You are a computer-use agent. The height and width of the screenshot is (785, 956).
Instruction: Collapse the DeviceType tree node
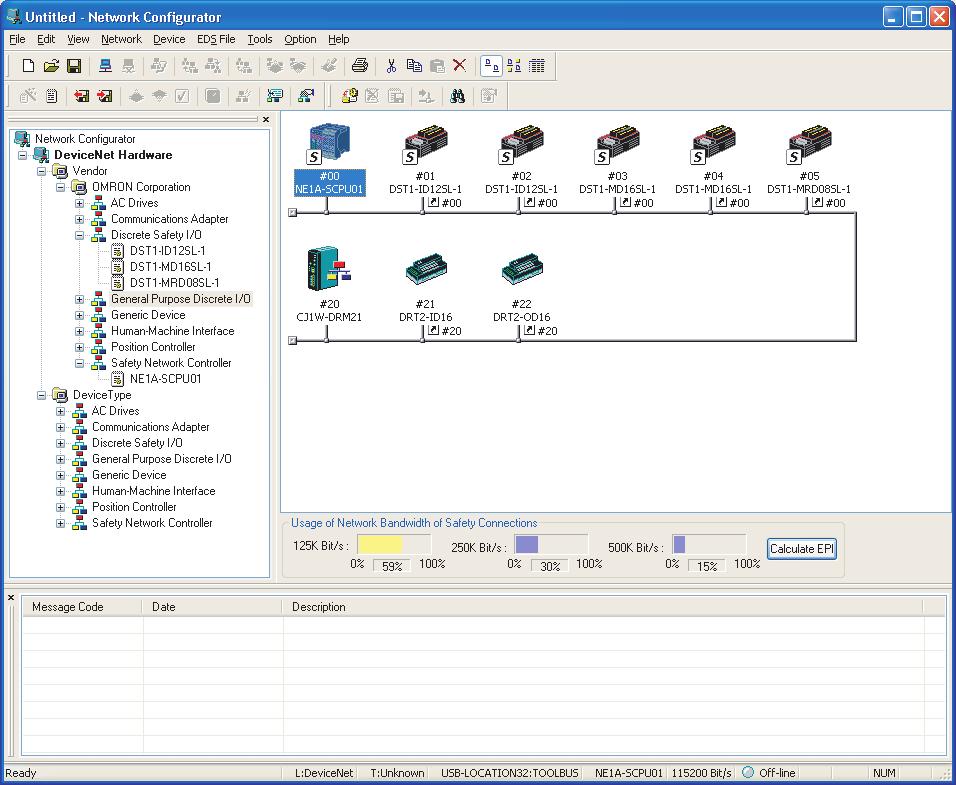coord(41,395)
